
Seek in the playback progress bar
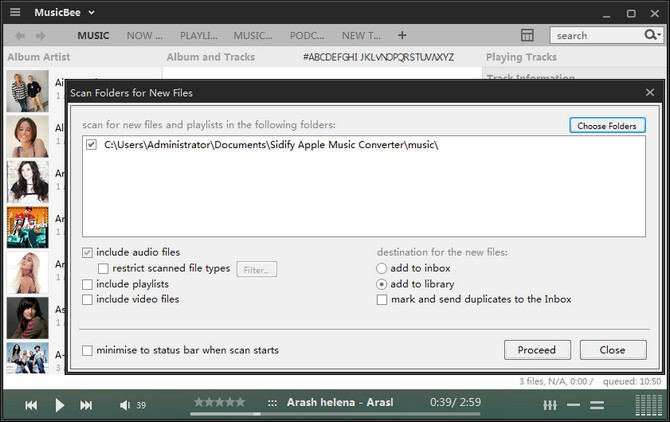coord(335,413)
